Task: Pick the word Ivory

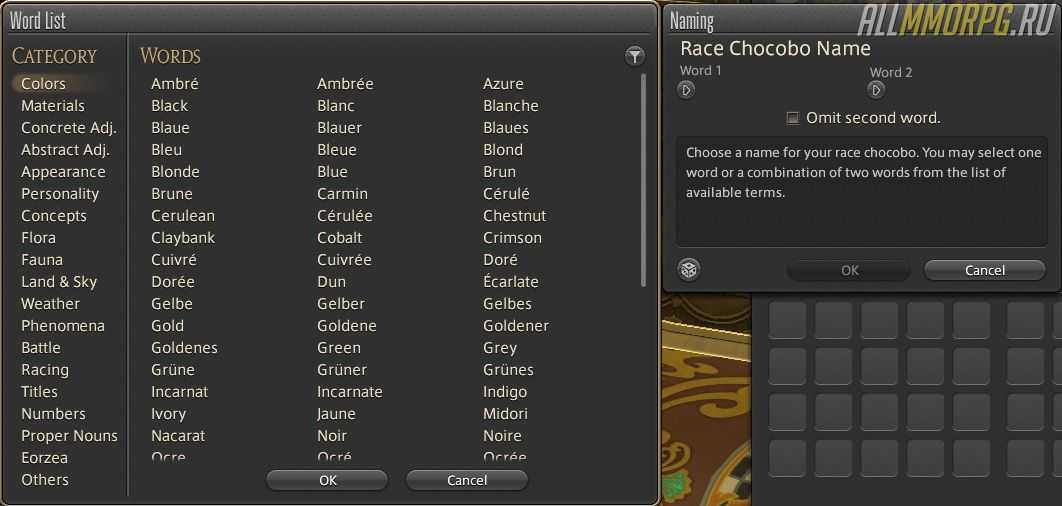Action: coord(169,414)
